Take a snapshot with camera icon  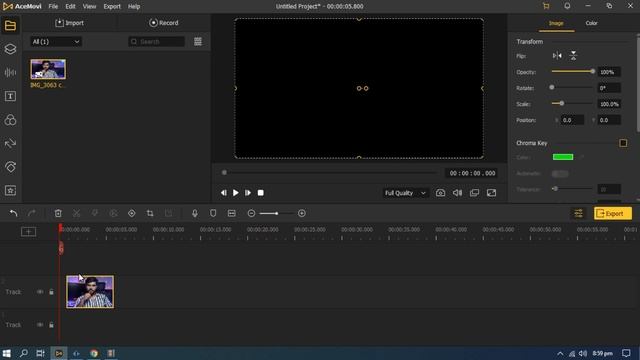coord(440,193)
